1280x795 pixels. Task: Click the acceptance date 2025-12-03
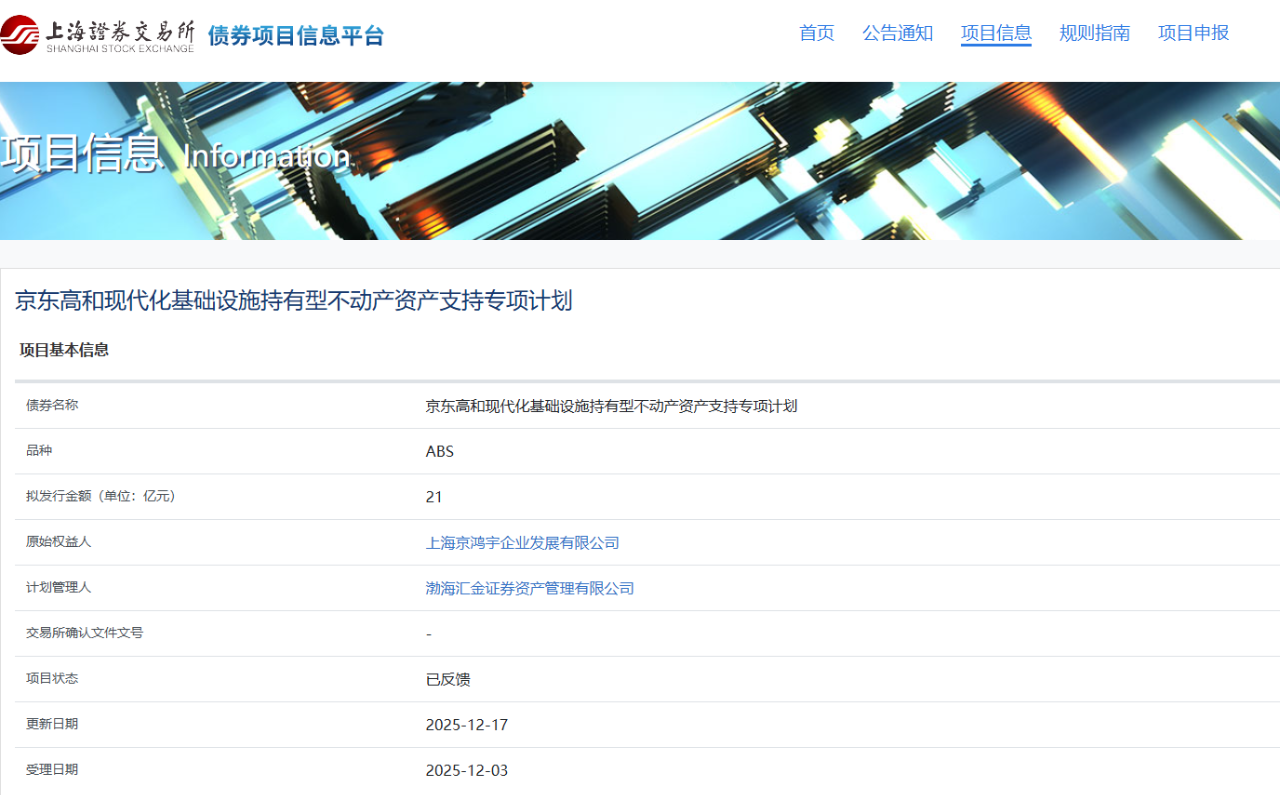tap(466, 770)
